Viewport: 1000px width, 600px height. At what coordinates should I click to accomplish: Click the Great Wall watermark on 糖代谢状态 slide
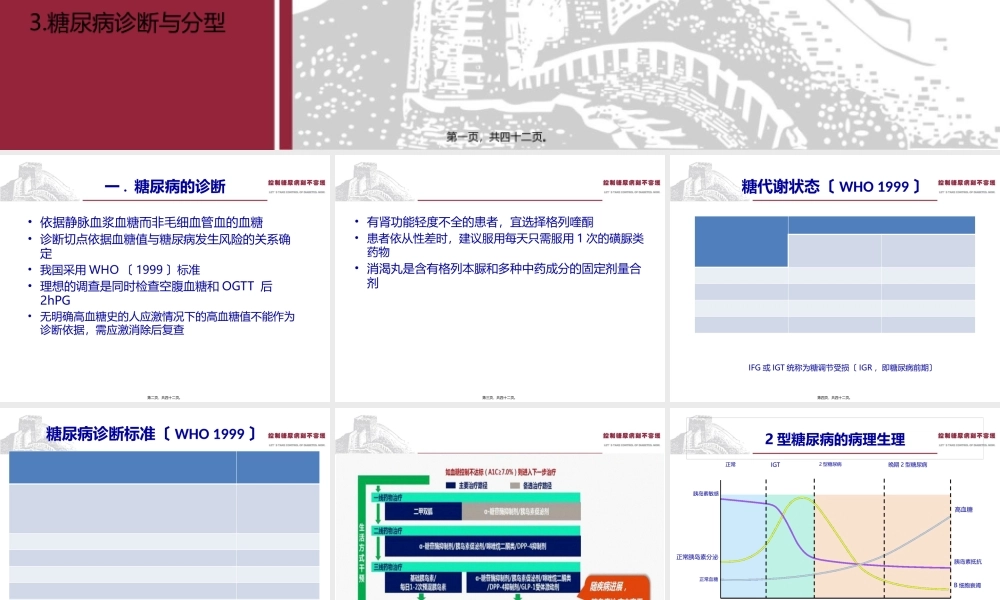[x=700, y=180]
